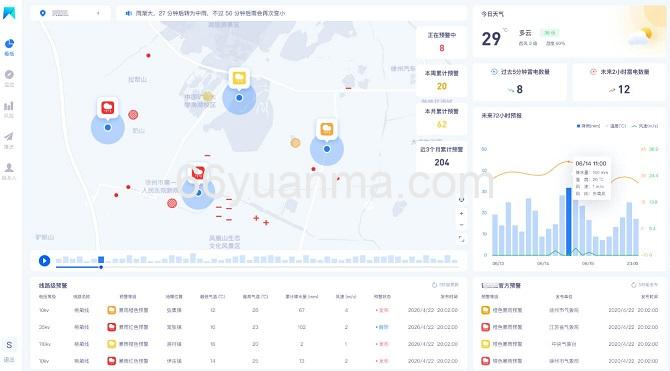The width and height of the screenshot is (670, 371).
Task: Select the 110kv voltage cell
Action: (45, 344)
